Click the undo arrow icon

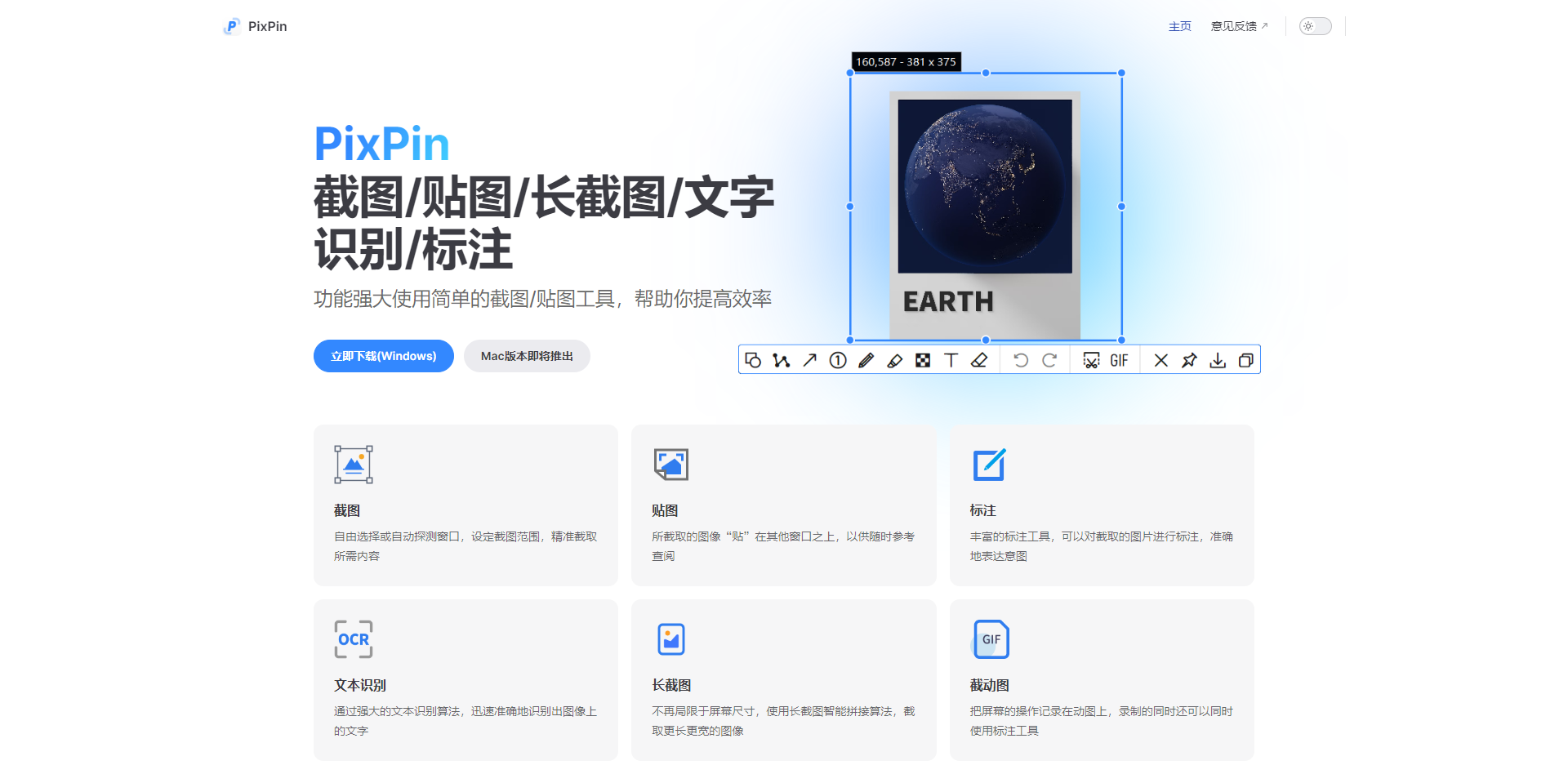(1021, 360)
